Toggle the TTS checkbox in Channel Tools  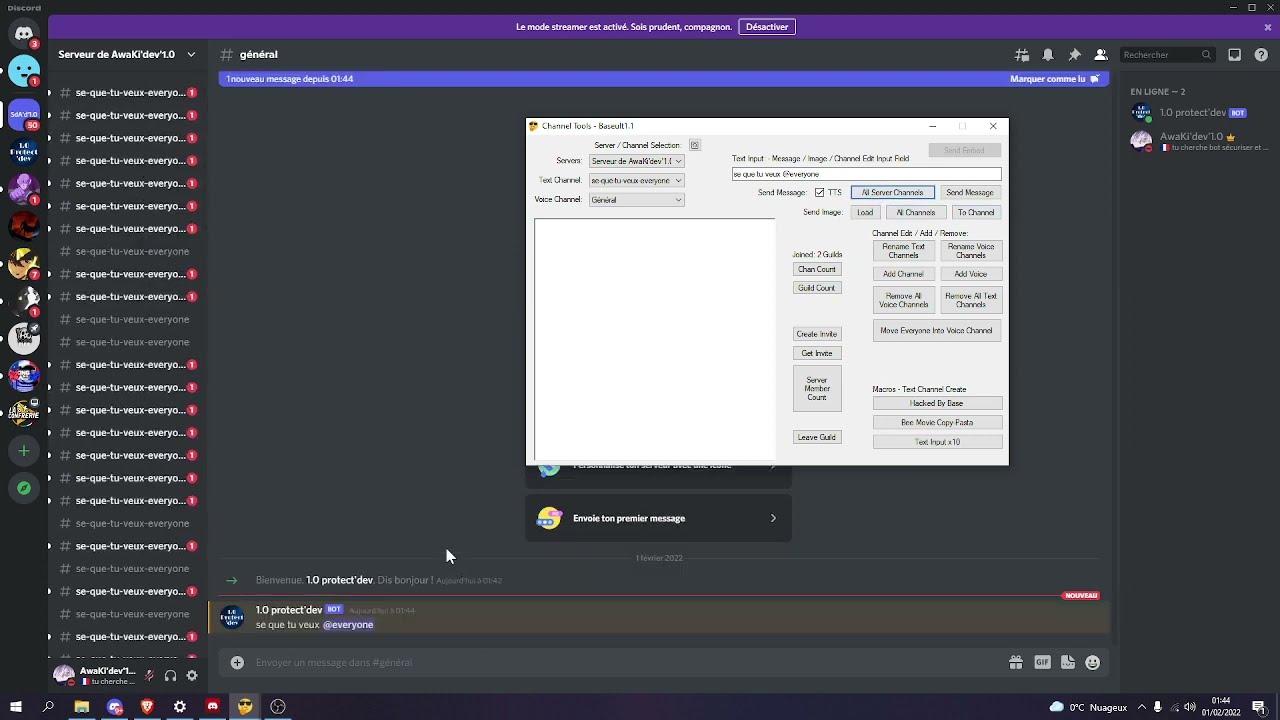click(819, 192)
